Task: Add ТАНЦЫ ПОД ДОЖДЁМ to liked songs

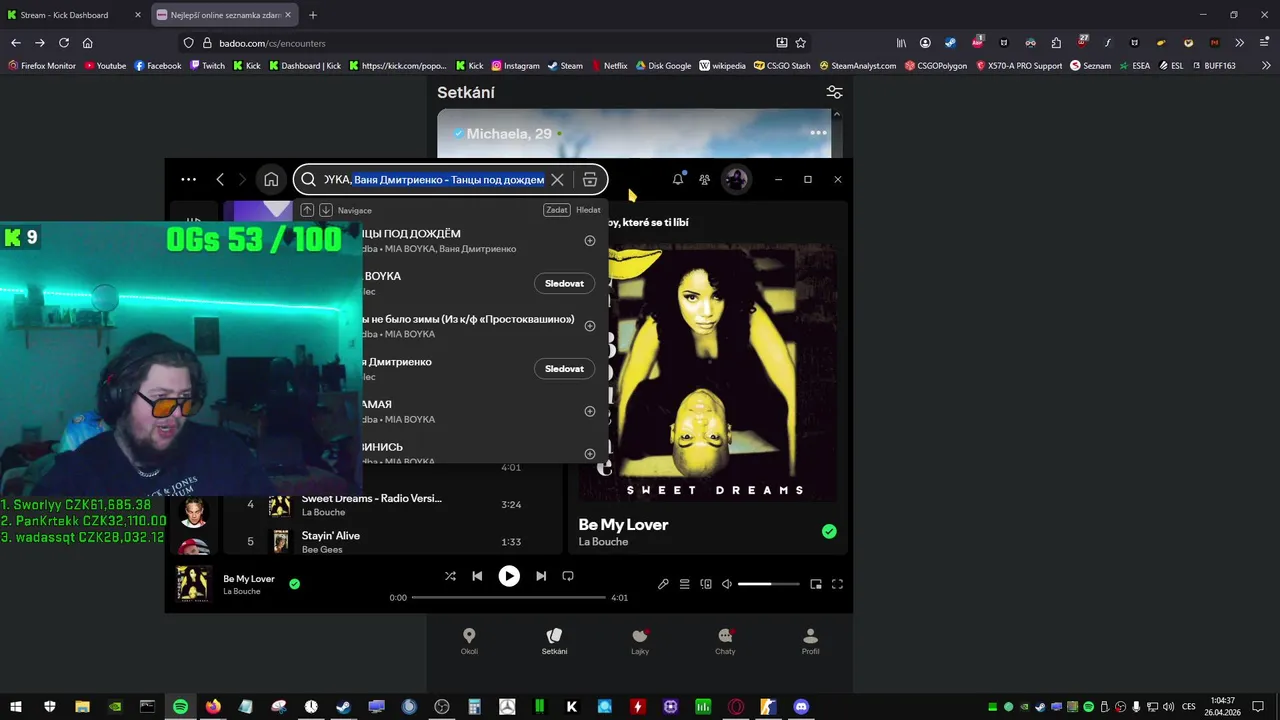Action: point(589,240)
